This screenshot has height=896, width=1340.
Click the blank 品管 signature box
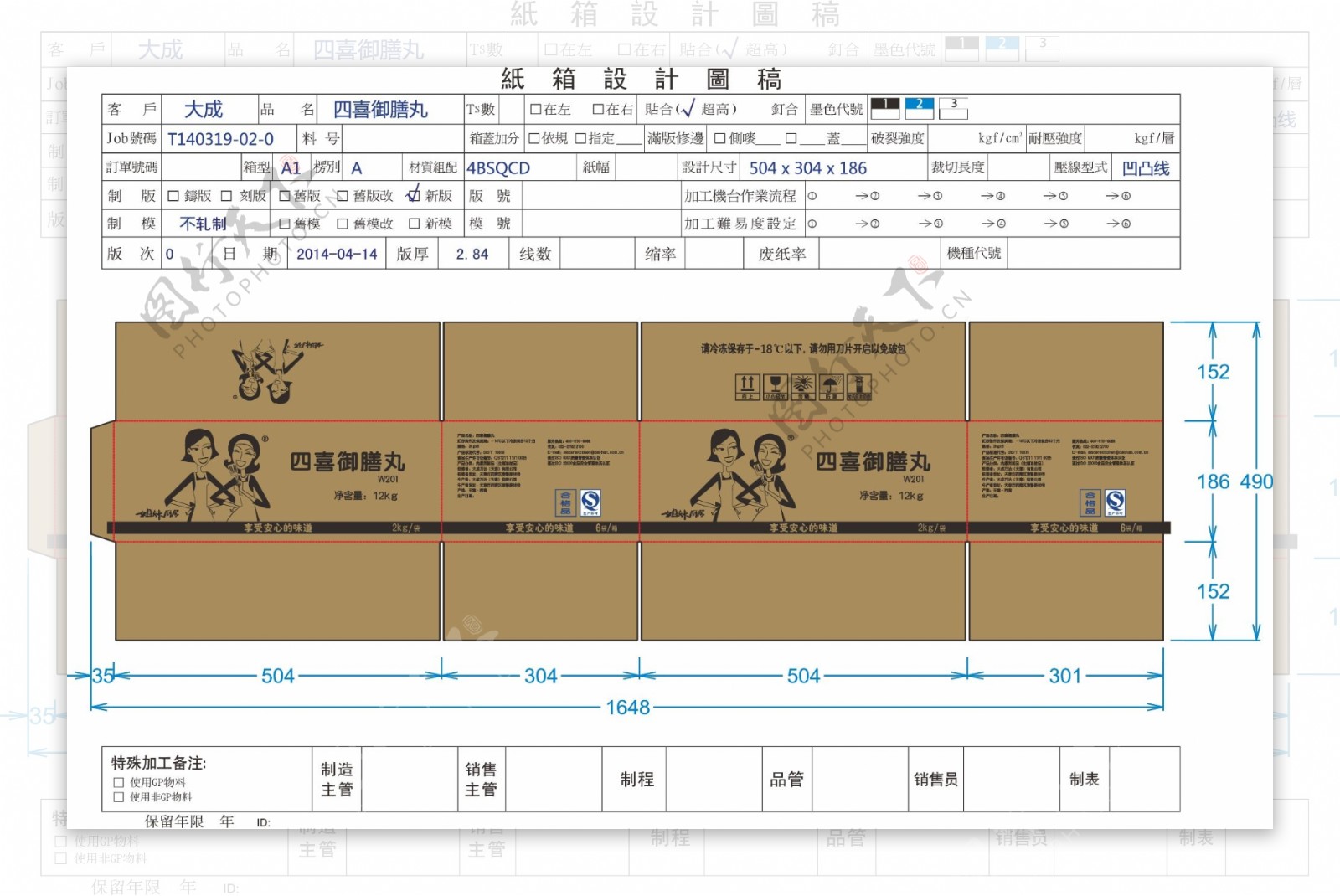[x=859, y=780]
